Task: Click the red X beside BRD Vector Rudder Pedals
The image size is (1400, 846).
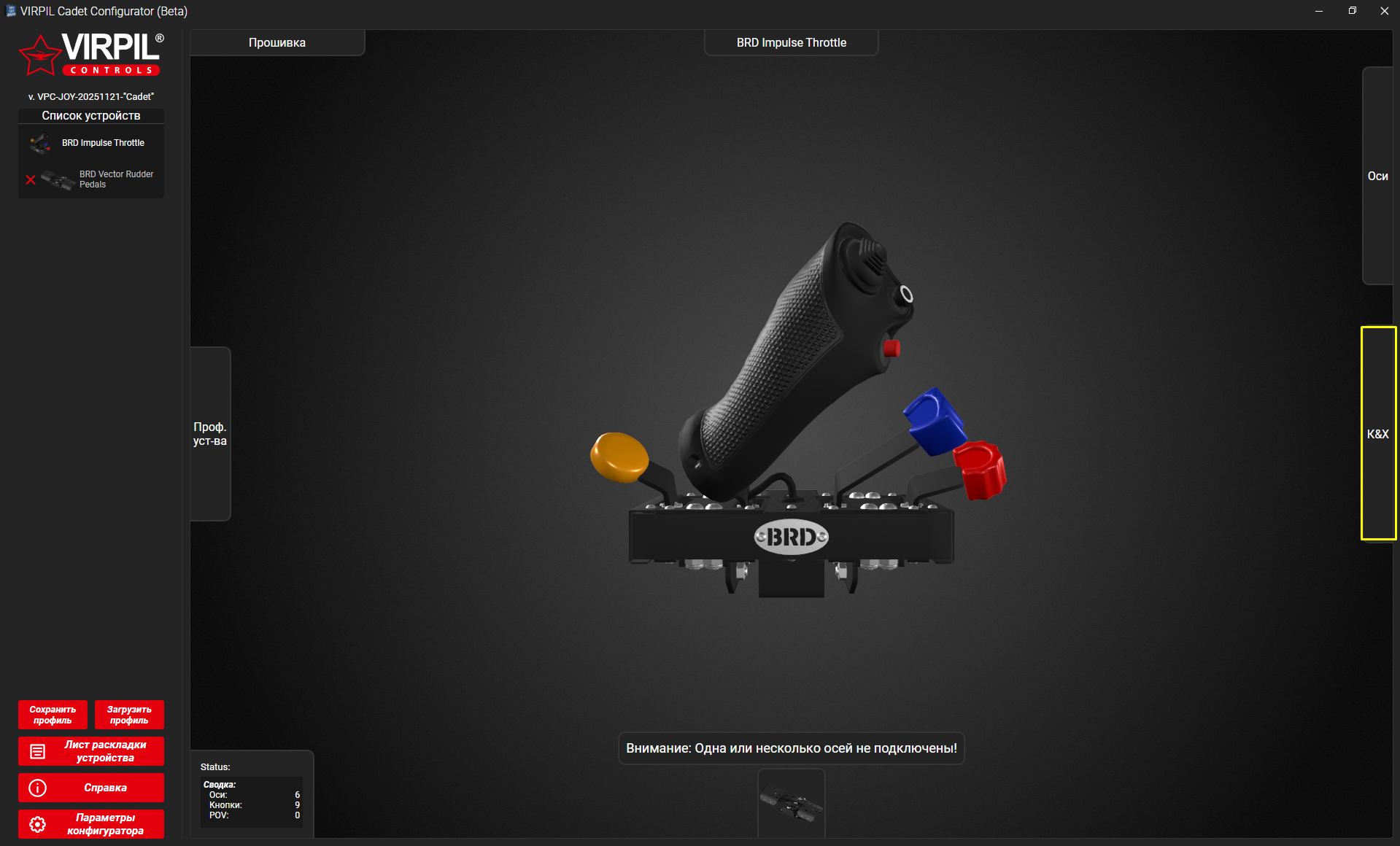Action: [x=31, y=179]
